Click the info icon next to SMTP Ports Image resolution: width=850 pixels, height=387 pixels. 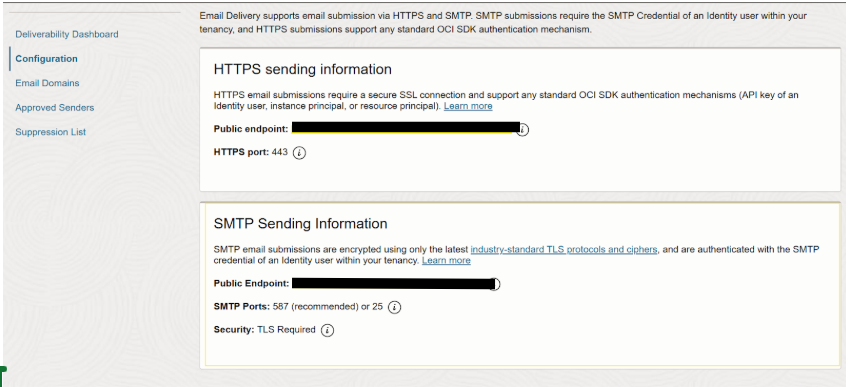click(395, 307)
